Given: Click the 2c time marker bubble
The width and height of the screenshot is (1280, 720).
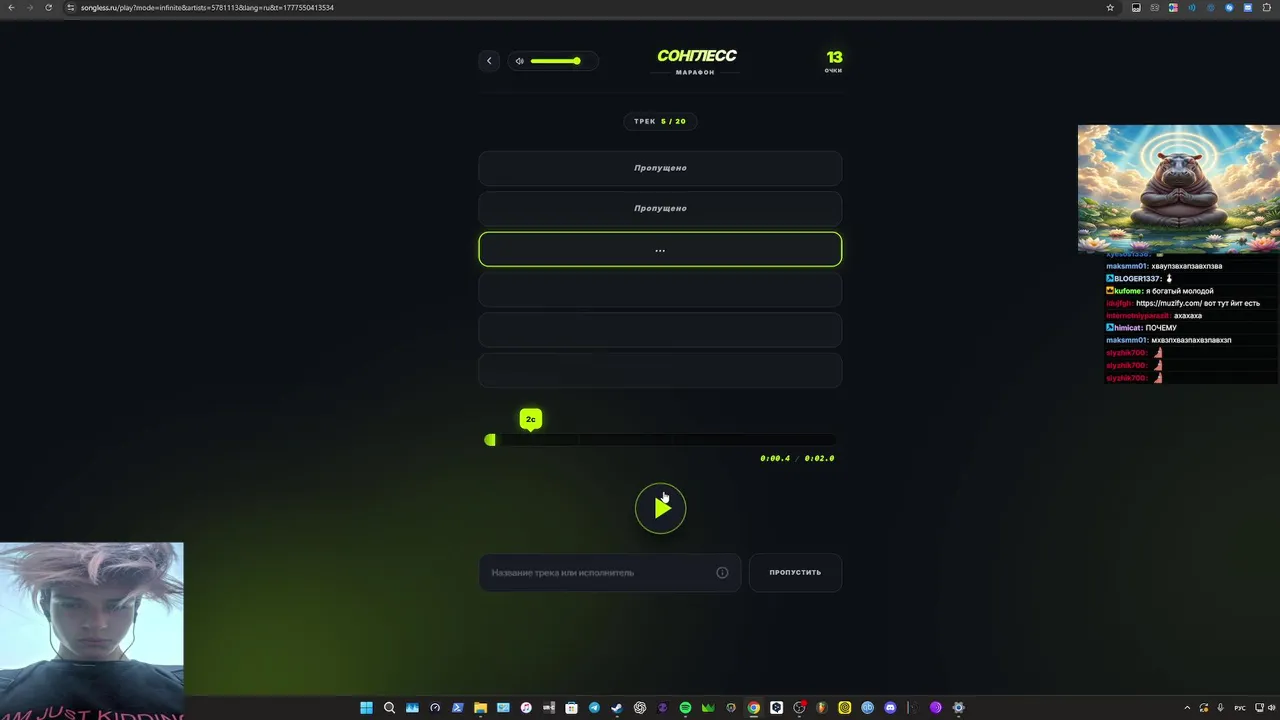Looking at the screenshot, I should tap(531, 419).
